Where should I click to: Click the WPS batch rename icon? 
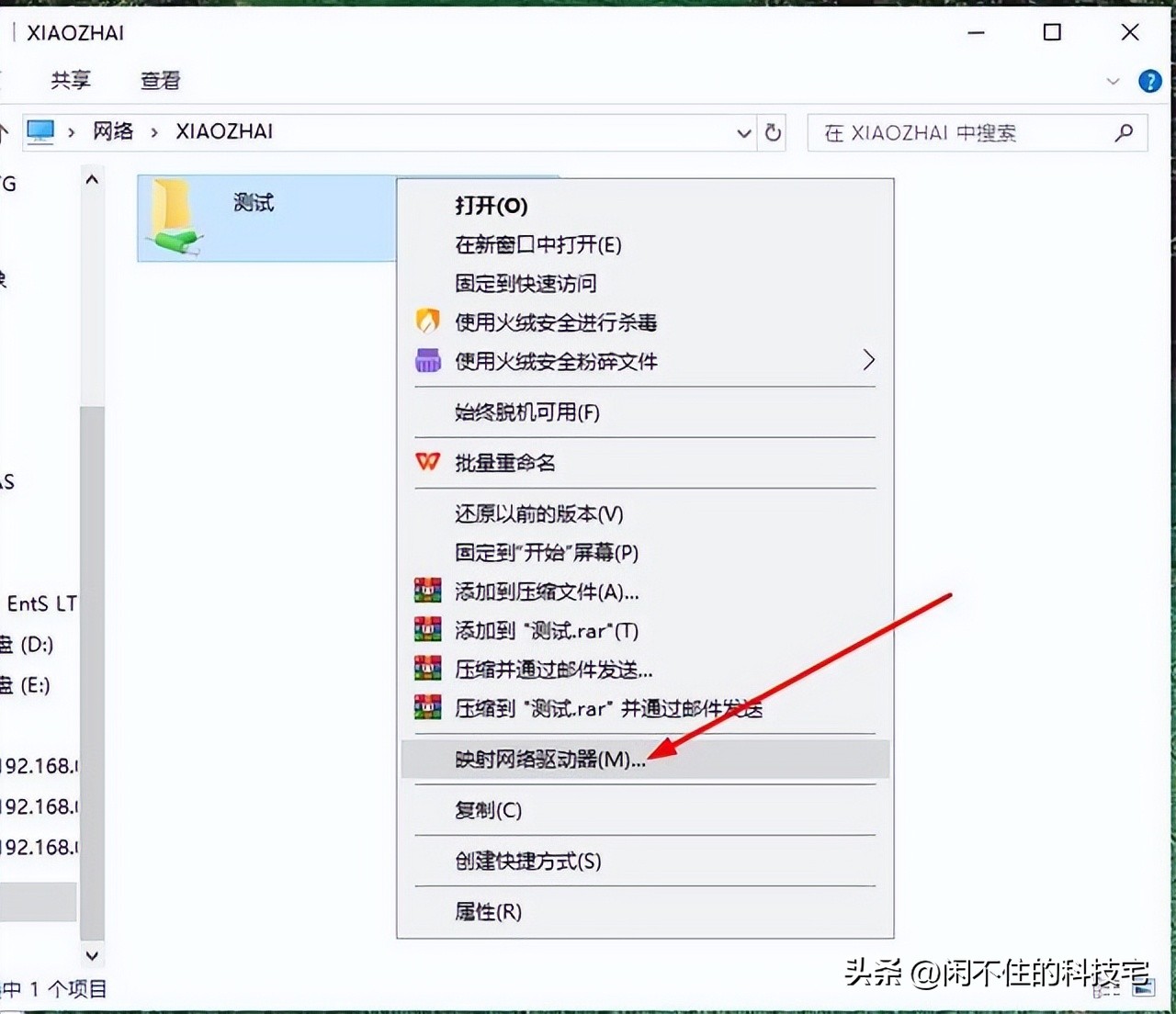point(427,462)
